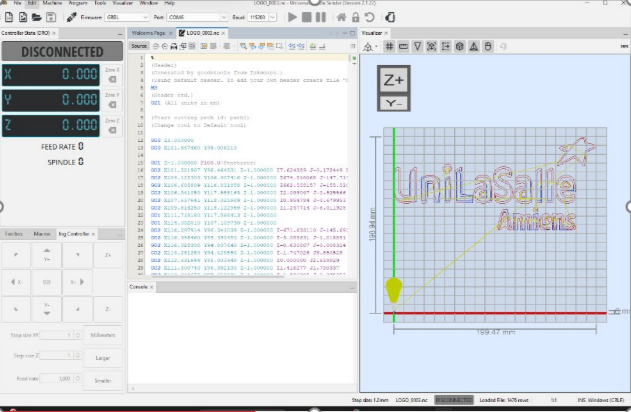
Task: Click the Pause toolbar icon
Action: [321, 17]
